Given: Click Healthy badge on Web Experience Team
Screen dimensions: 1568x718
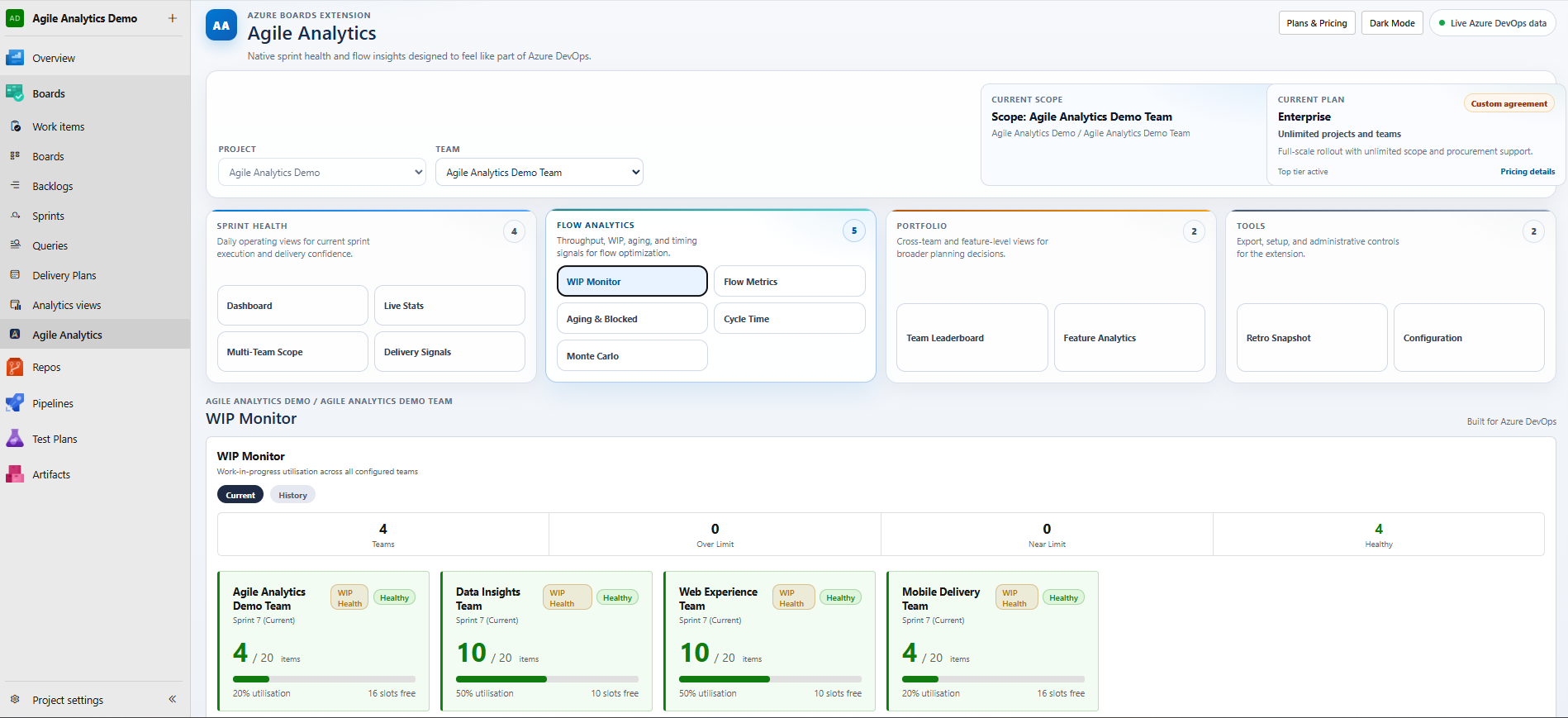Looking at the screenshot, I should 840,597.
